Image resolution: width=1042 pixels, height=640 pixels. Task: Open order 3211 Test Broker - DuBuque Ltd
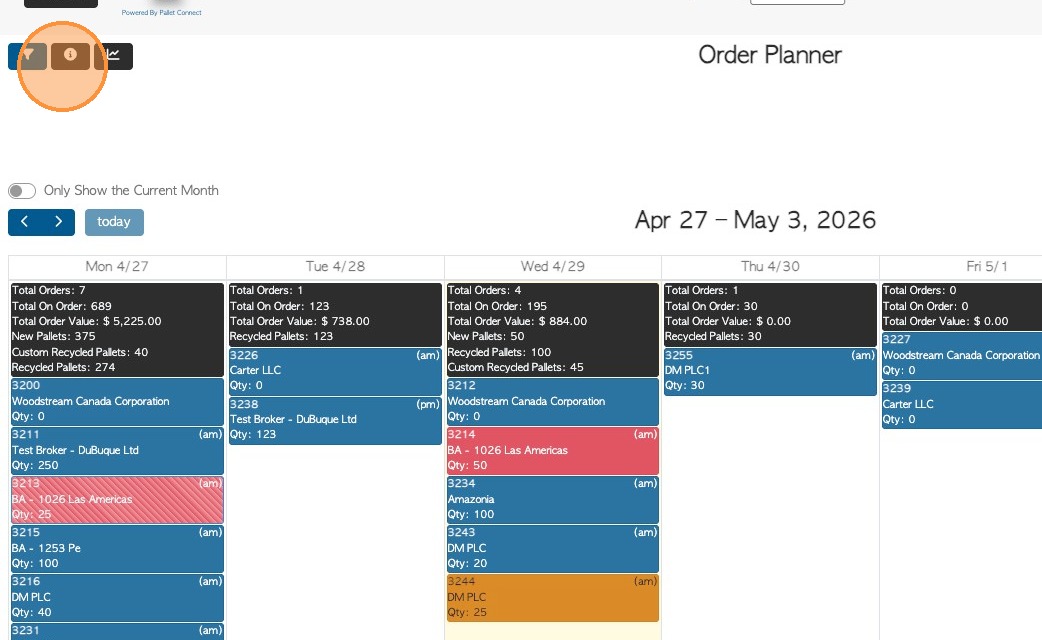tap(117, 450)
